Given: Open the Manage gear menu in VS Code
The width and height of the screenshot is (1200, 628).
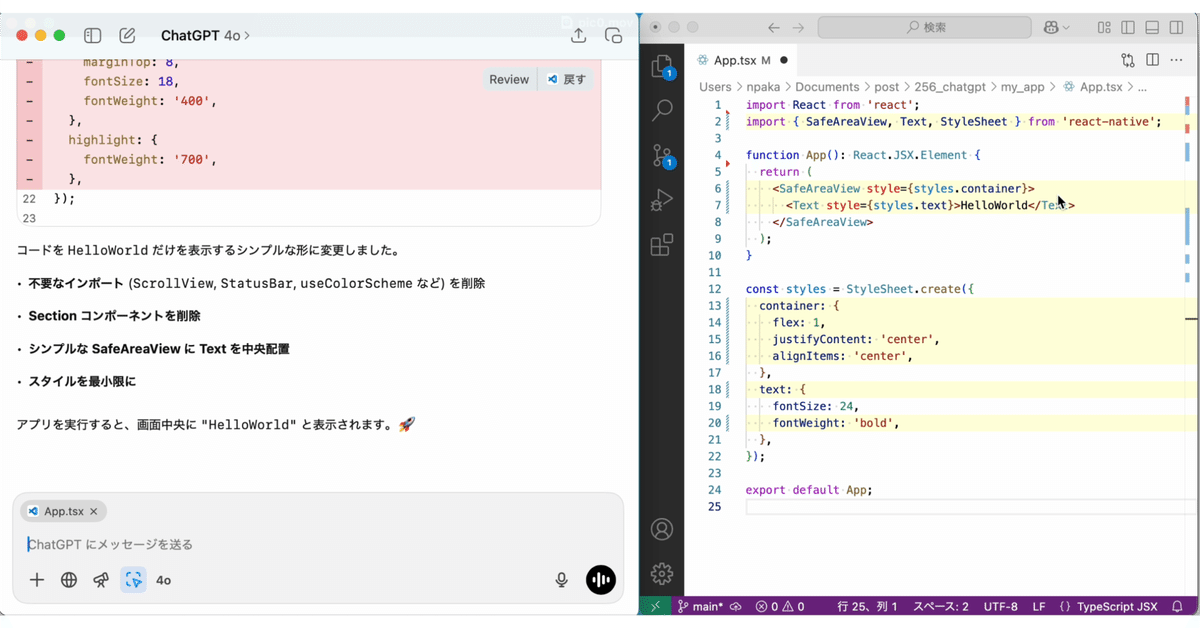Looking at the screenshot, I should 662,573.
